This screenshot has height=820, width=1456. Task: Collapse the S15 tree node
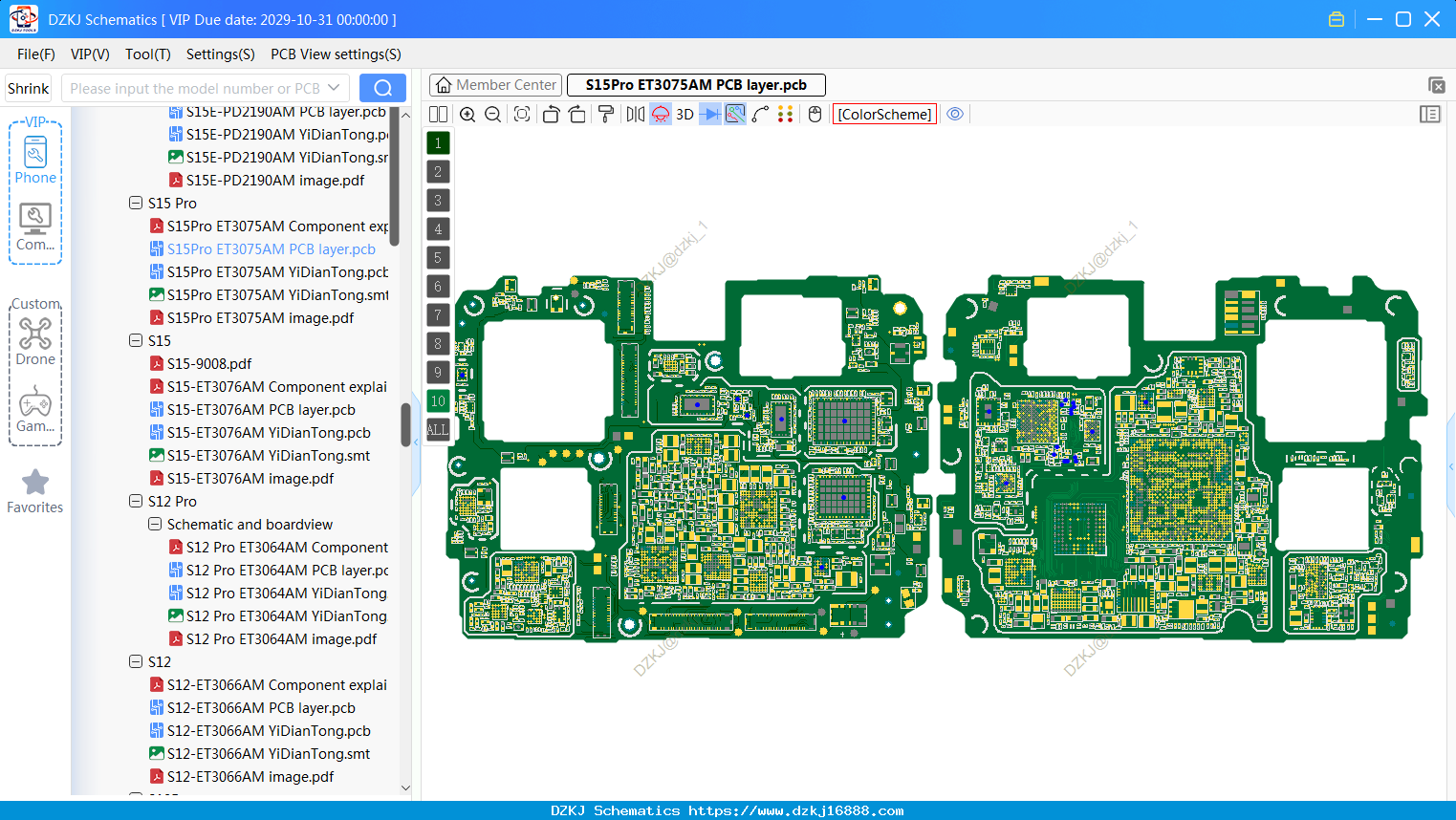point(136,340)
